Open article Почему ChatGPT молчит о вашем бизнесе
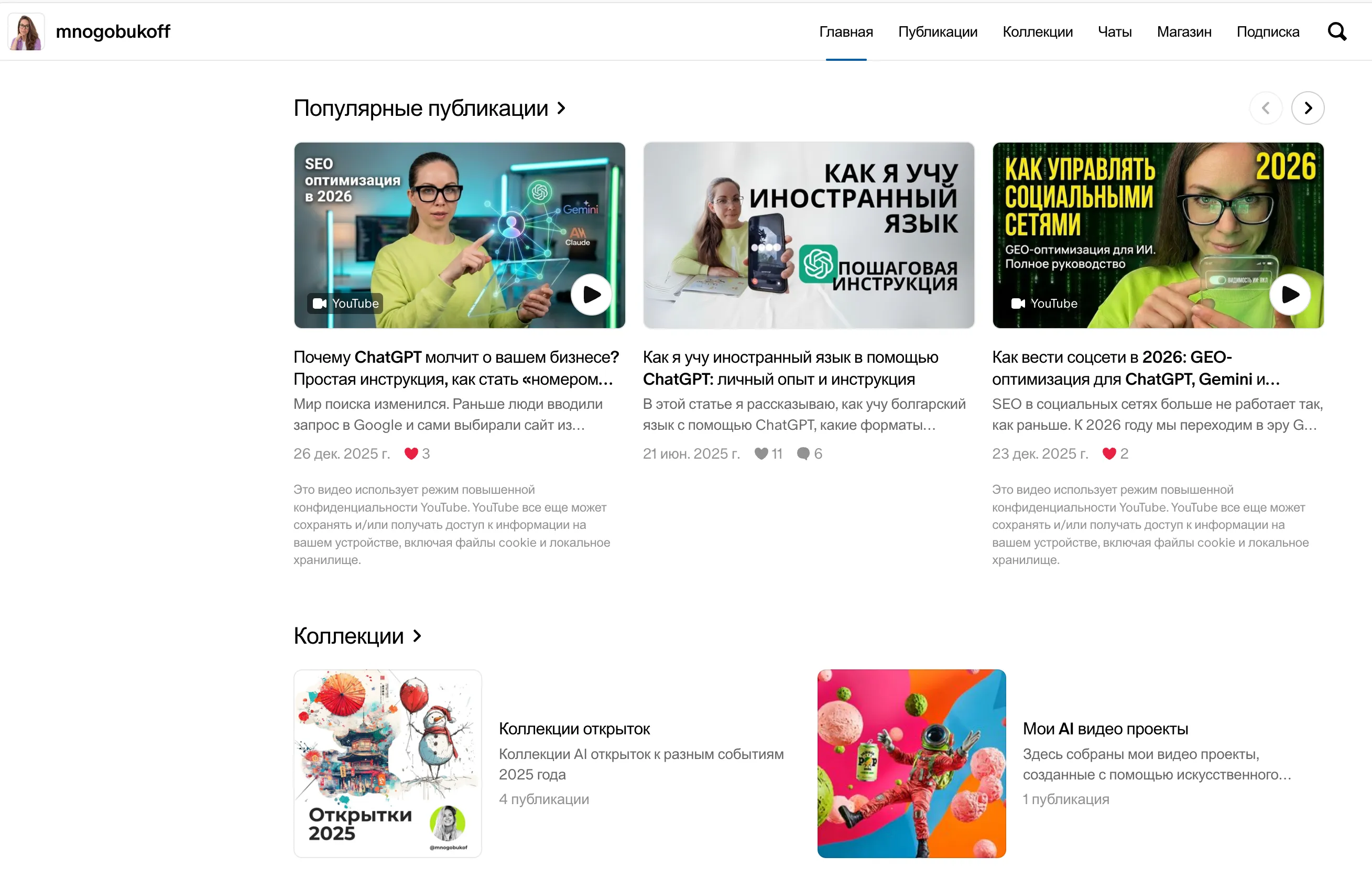 coord(456,368)
